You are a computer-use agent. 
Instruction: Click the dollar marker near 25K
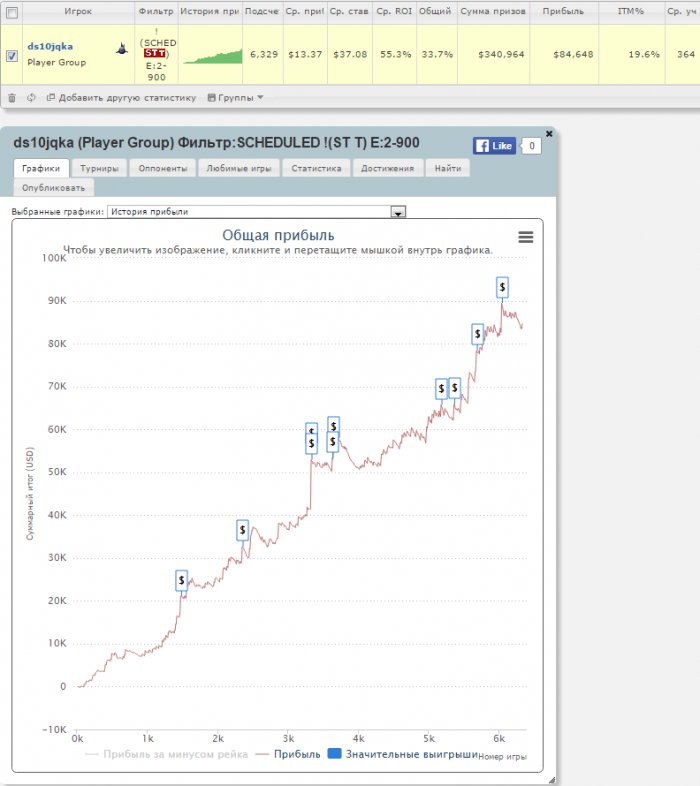[181, 580]
